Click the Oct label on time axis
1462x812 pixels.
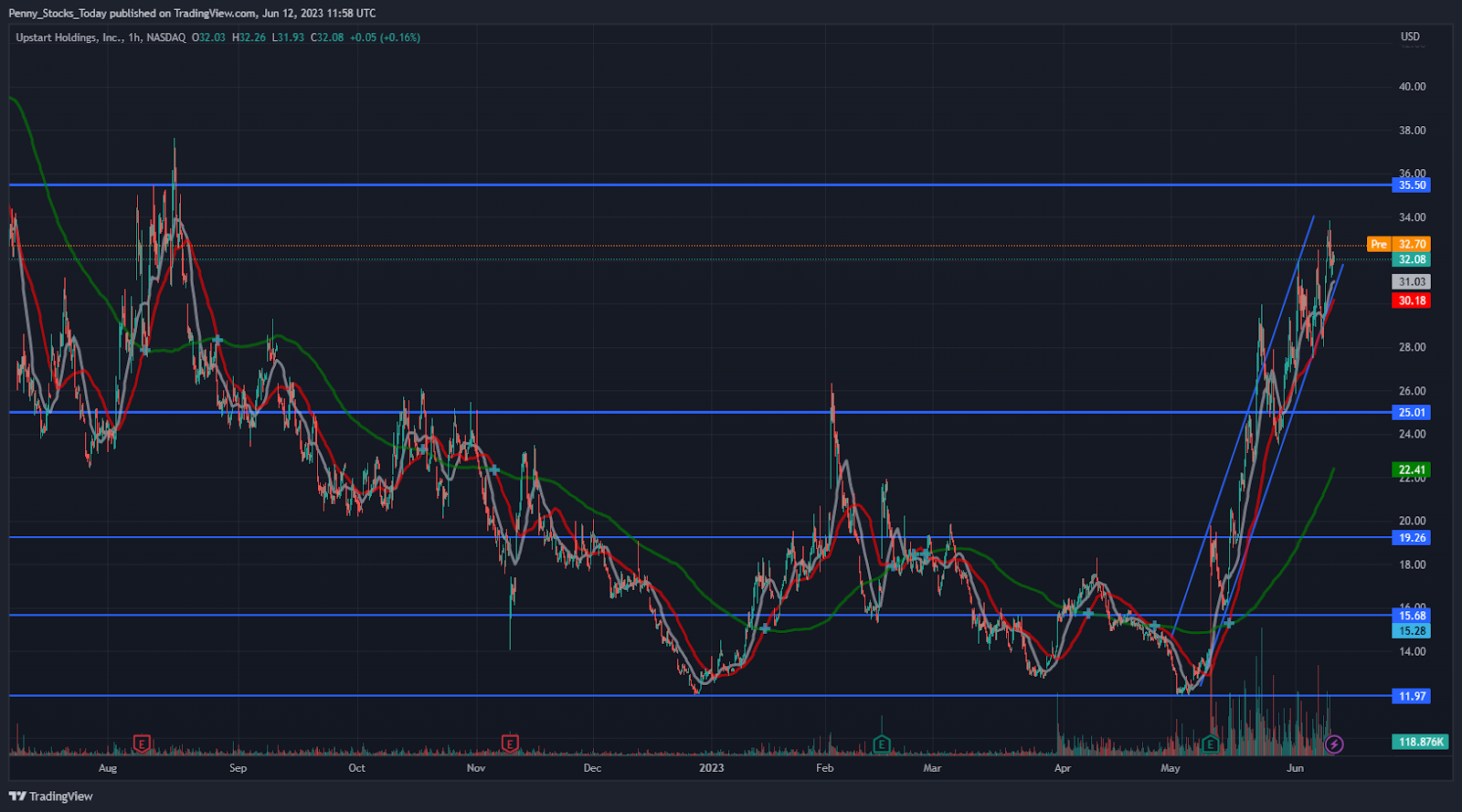pos(357,768)
